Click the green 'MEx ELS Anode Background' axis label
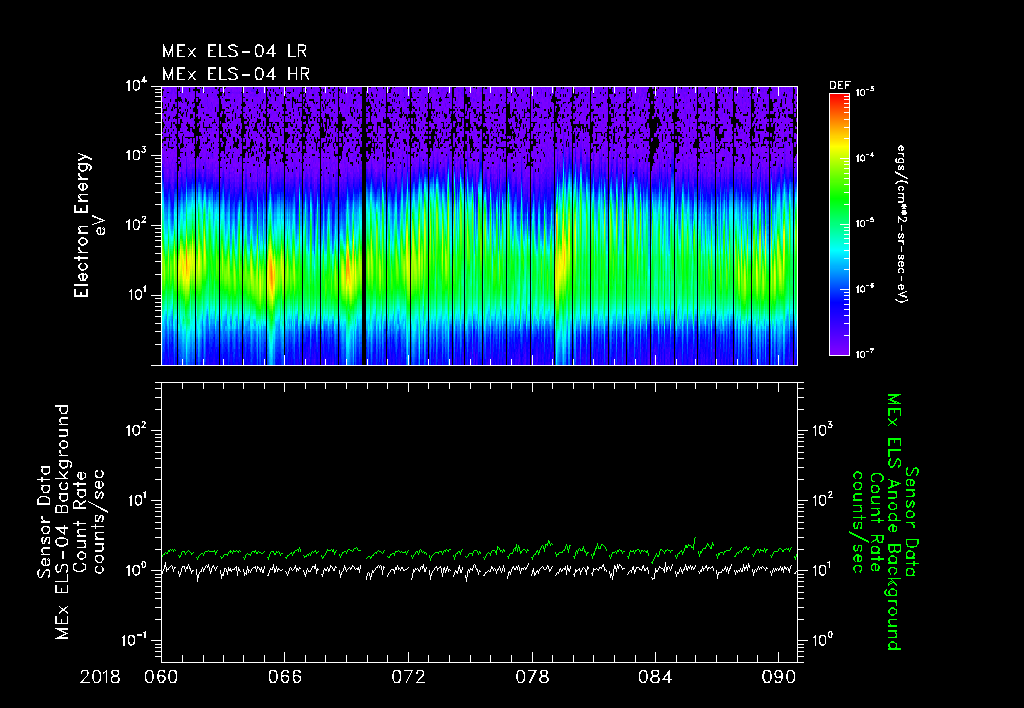 tap(894, 522)
